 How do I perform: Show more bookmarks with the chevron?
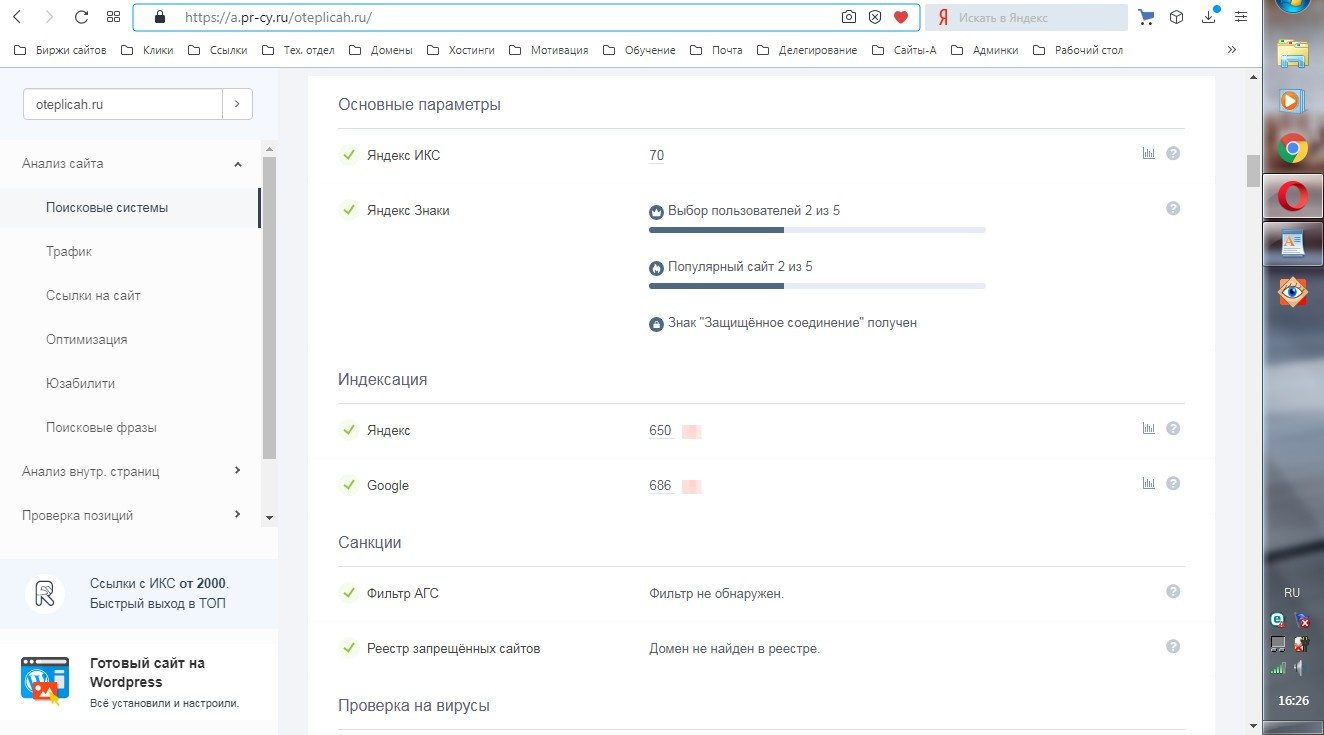coord(1231,50)
